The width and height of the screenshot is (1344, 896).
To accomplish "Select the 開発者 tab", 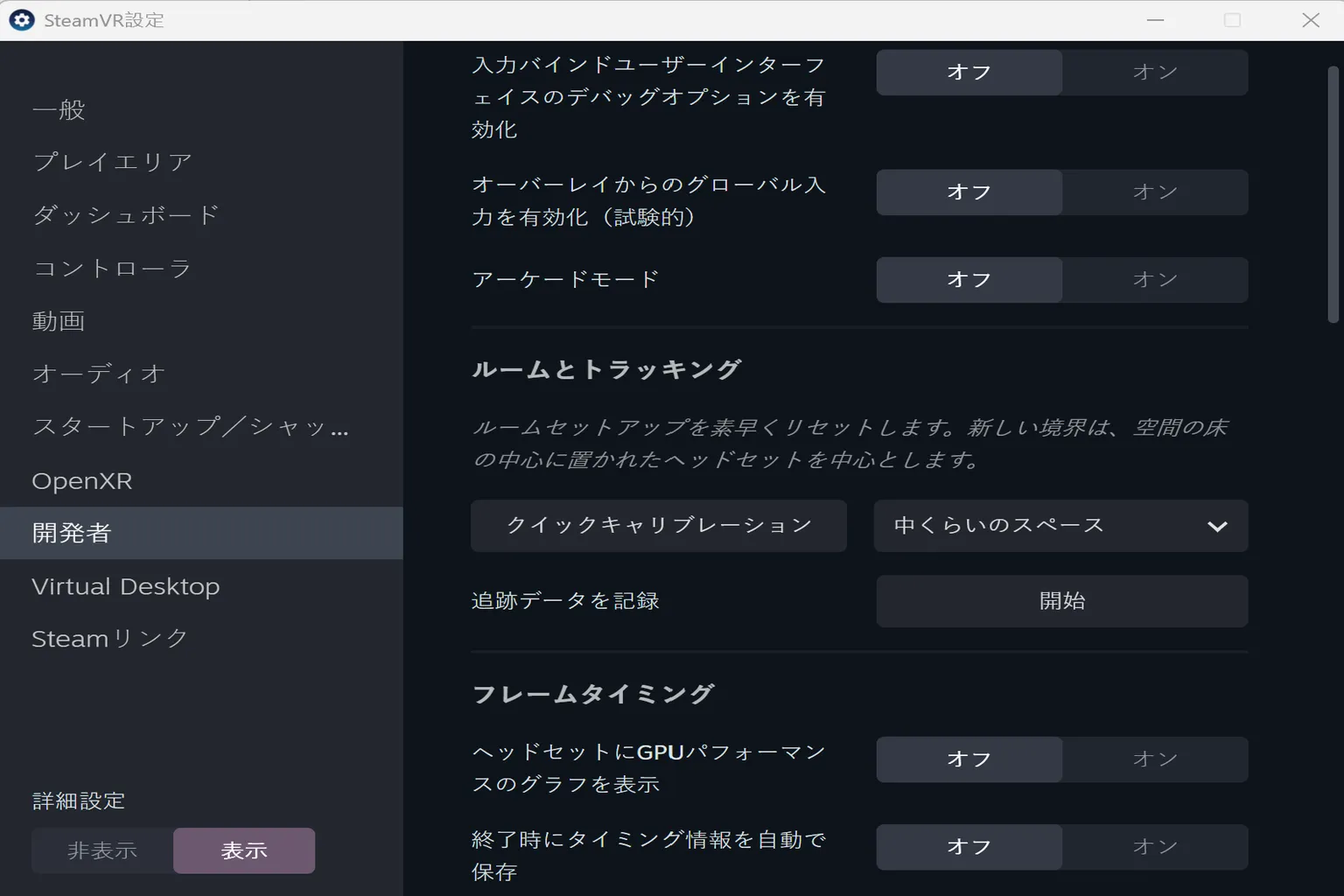I will pos(201,533).
